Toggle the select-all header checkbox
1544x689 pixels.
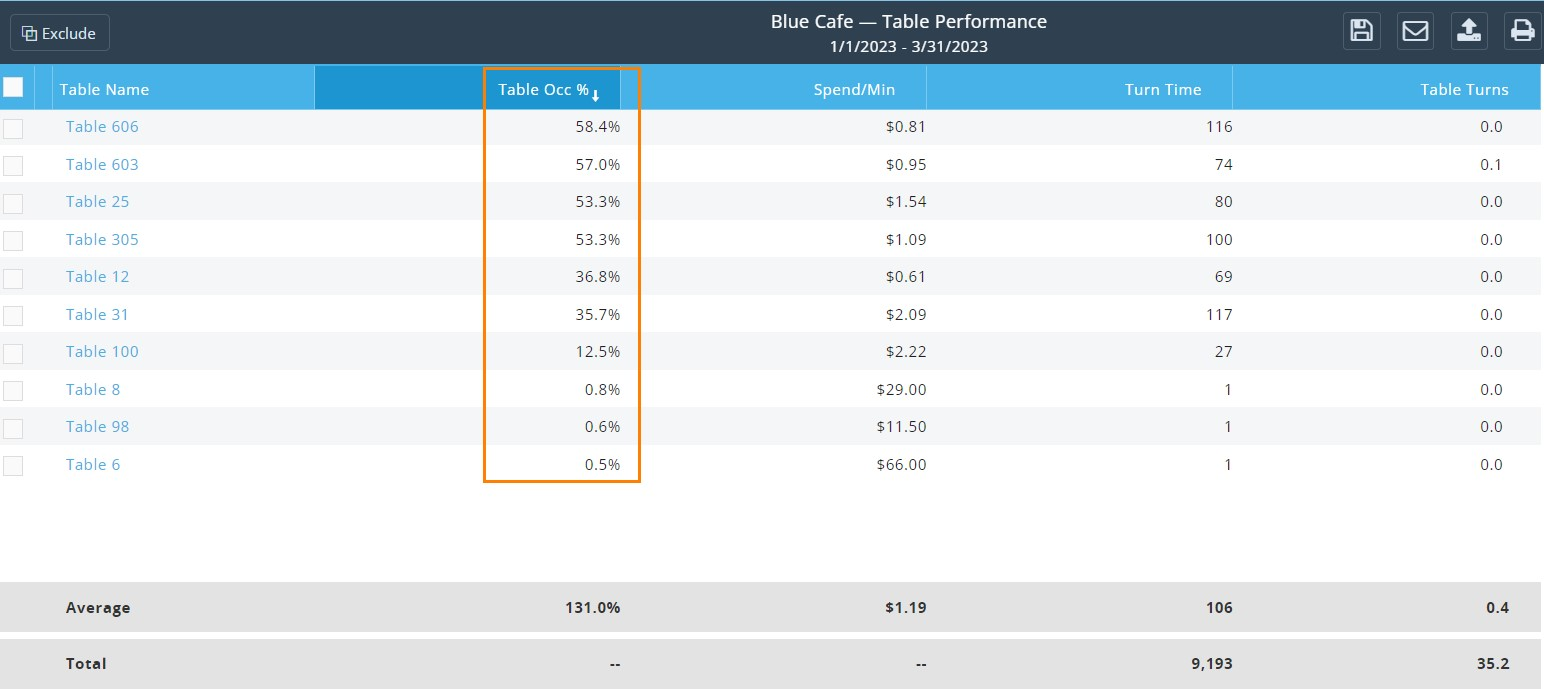(13, 88)
